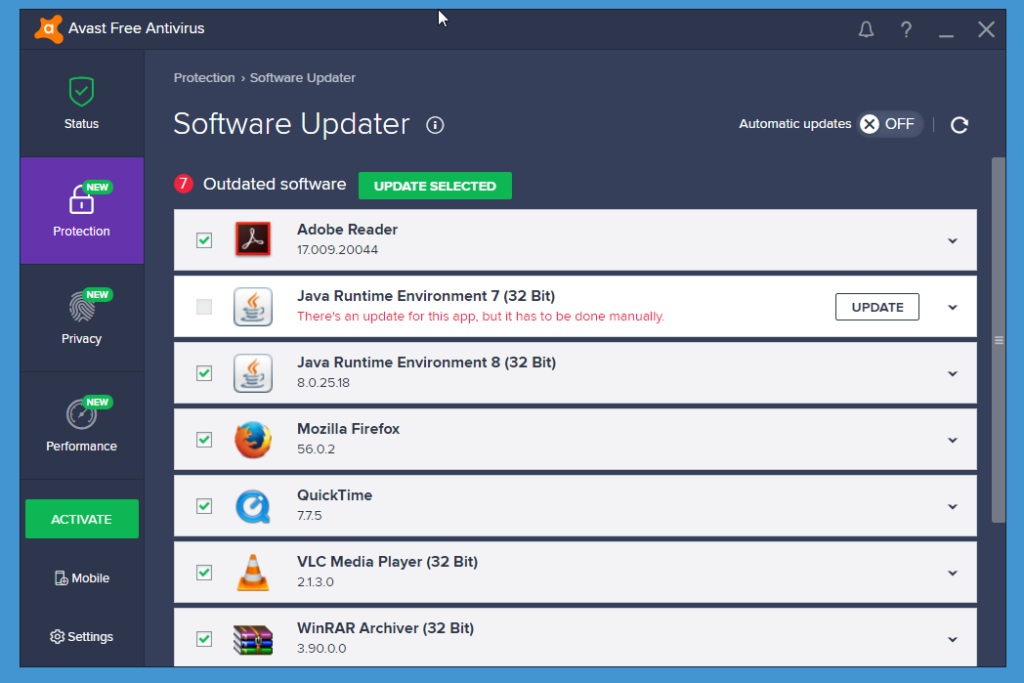Screen dimensions: 1024x683
Task: Expand VLC Media Player details chevron
Action: click(952, 574)
